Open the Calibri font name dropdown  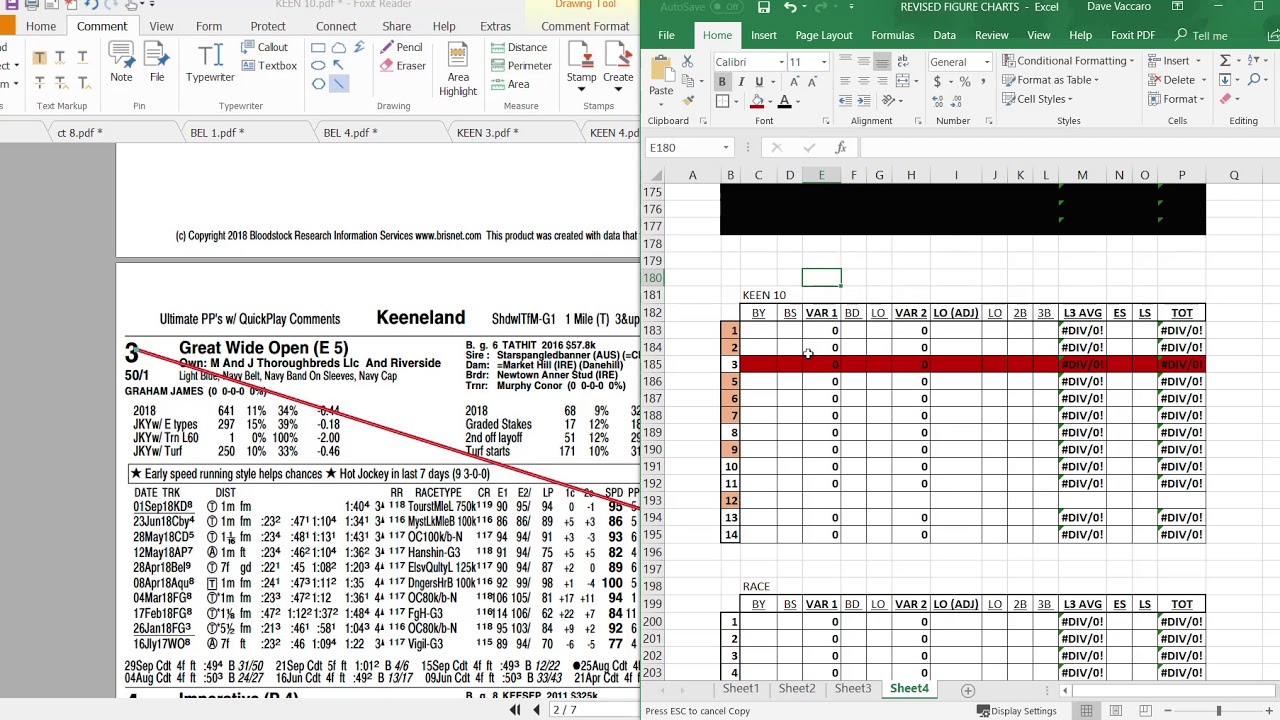point(781,62)
